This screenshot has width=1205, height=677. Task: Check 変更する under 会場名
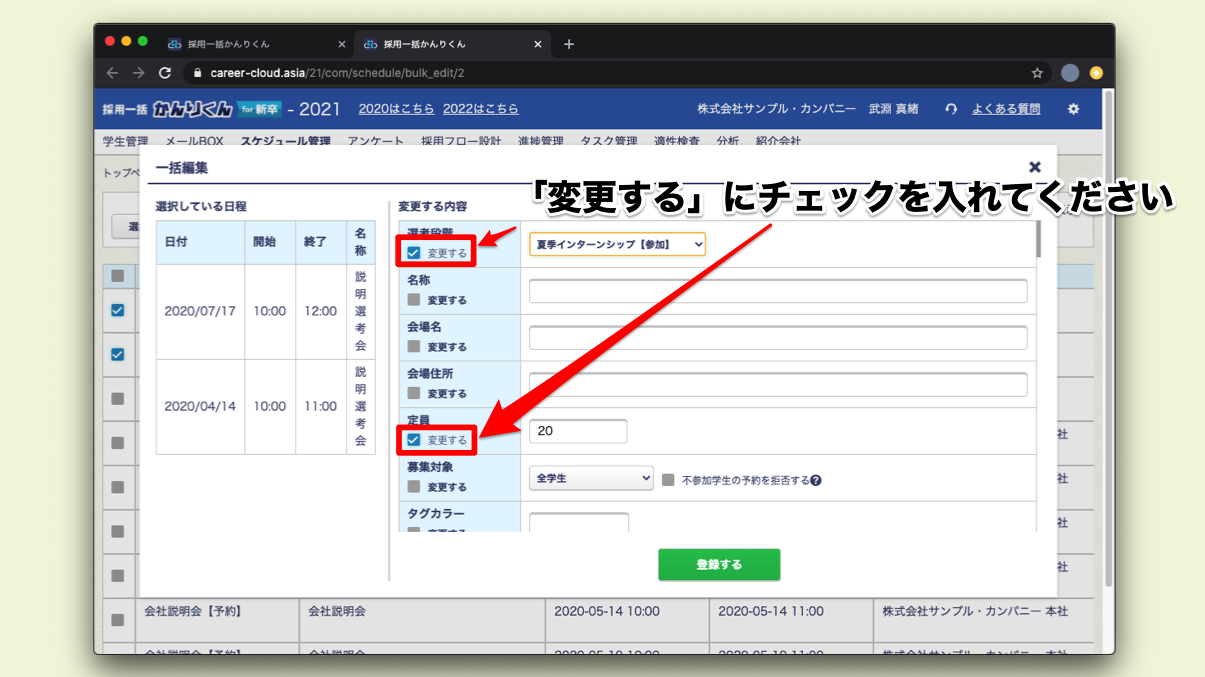(414, 347)
